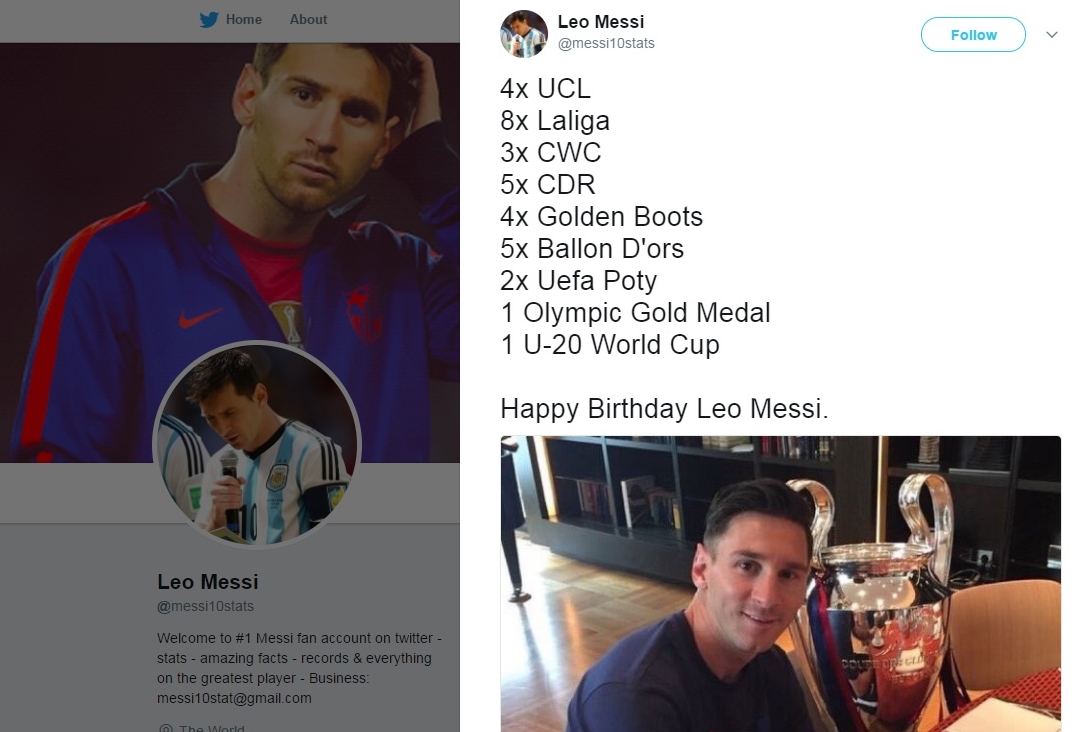Viewport: 1082px width, 732px height.
Task: Click the messi10stat@gmail.com email in bio
Action: pos(234,698)
